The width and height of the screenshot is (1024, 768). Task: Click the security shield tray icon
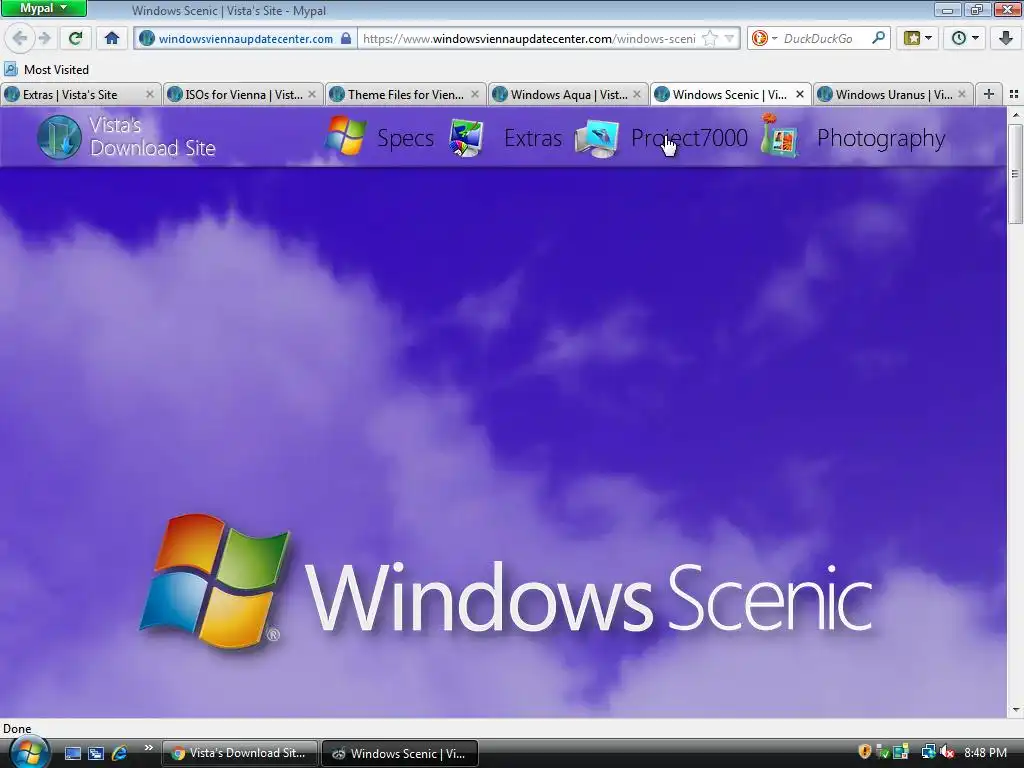(865, 752)
